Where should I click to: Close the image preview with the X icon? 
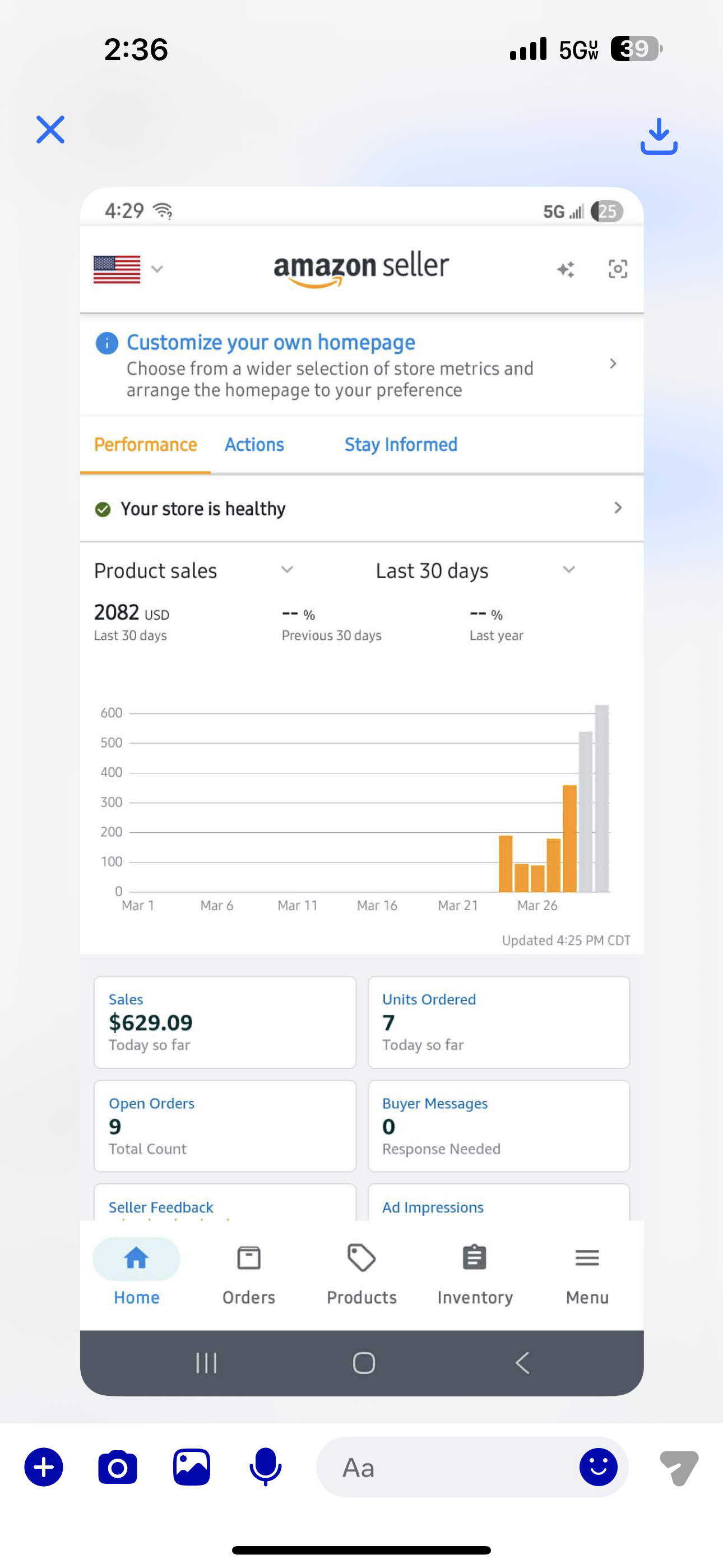(x=50, y=130)
